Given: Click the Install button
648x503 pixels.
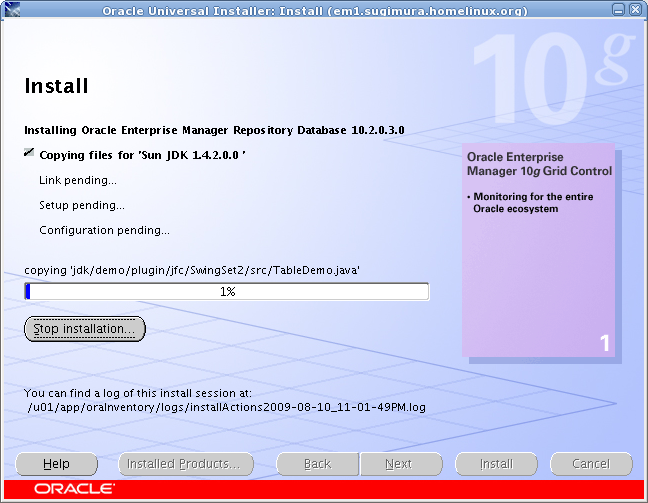Looking at the screenshot, I should coord(496,464).
